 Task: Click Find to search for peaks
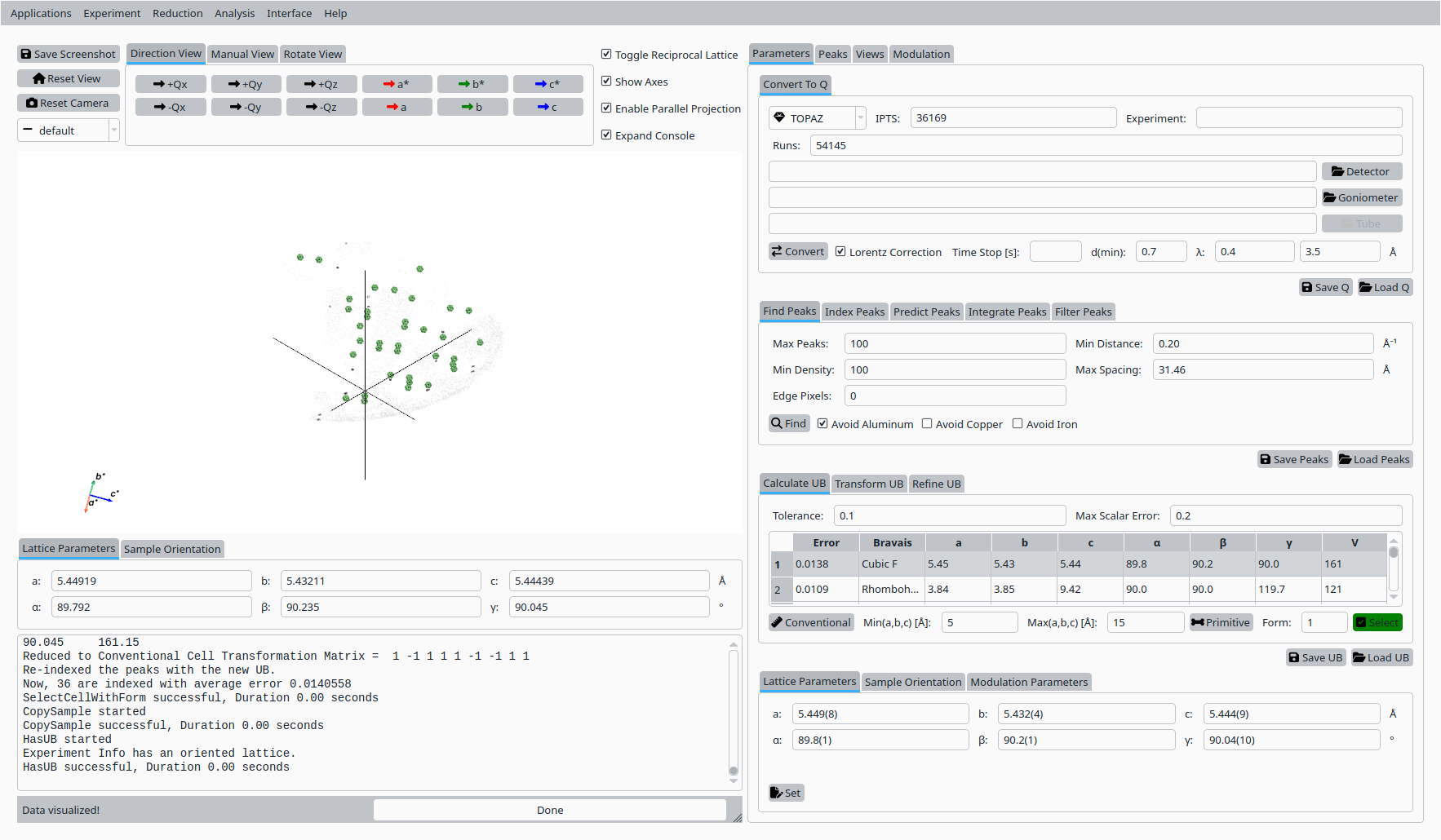tap(788, 423)
